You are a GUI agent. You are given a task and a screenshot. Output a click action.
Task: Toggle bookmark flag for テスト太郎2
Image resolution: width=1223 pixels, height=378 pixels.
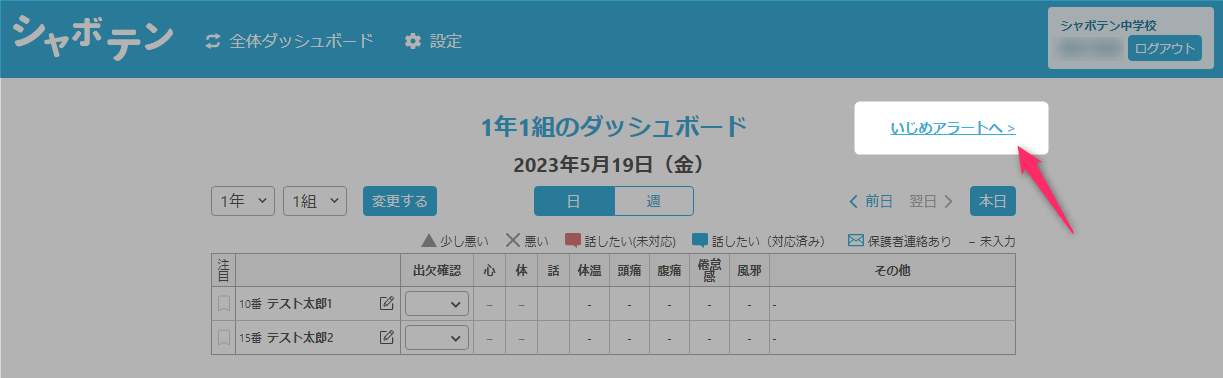click(x=224, y=338)
